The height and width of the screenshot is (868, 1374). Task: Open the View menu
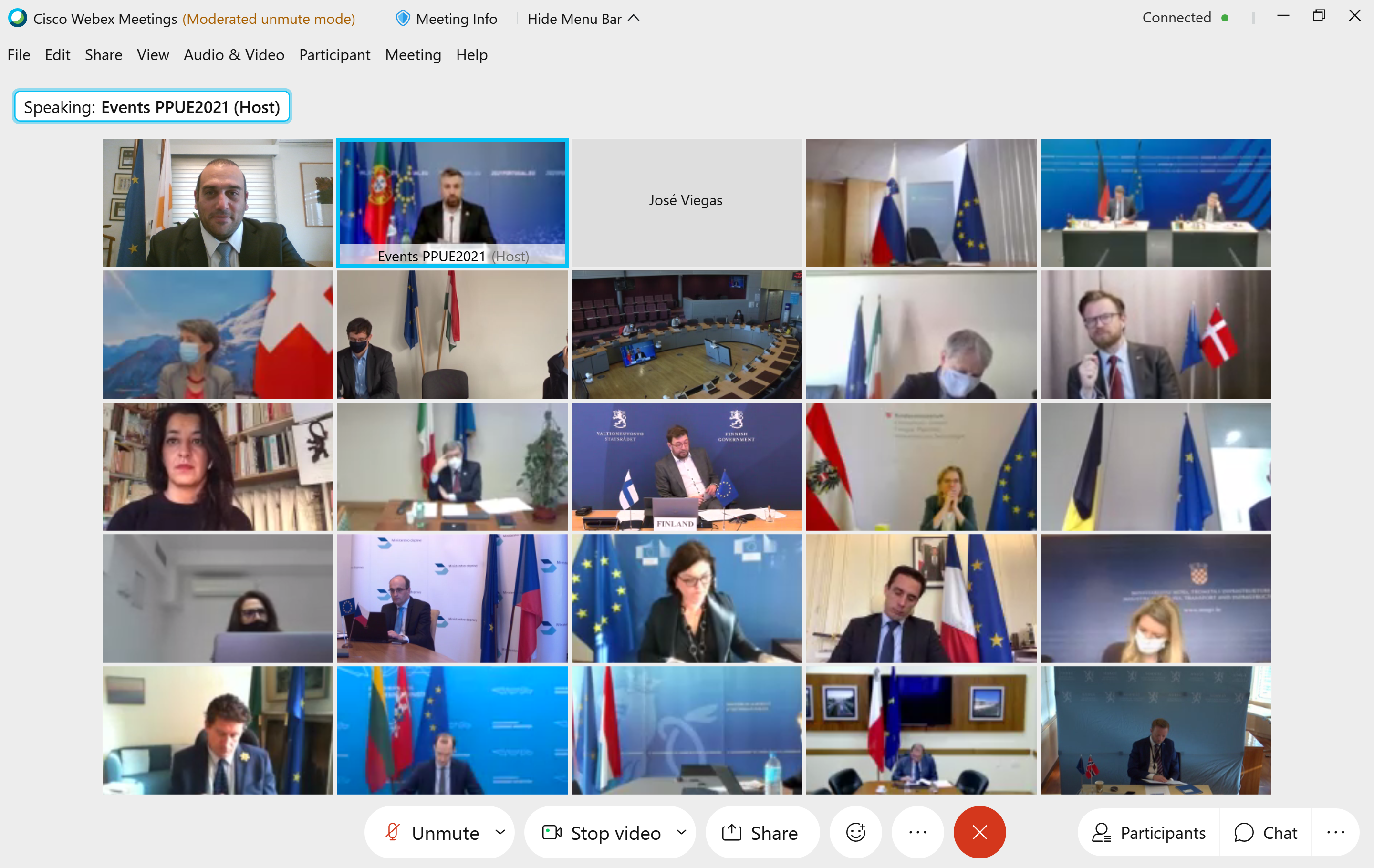153,55
